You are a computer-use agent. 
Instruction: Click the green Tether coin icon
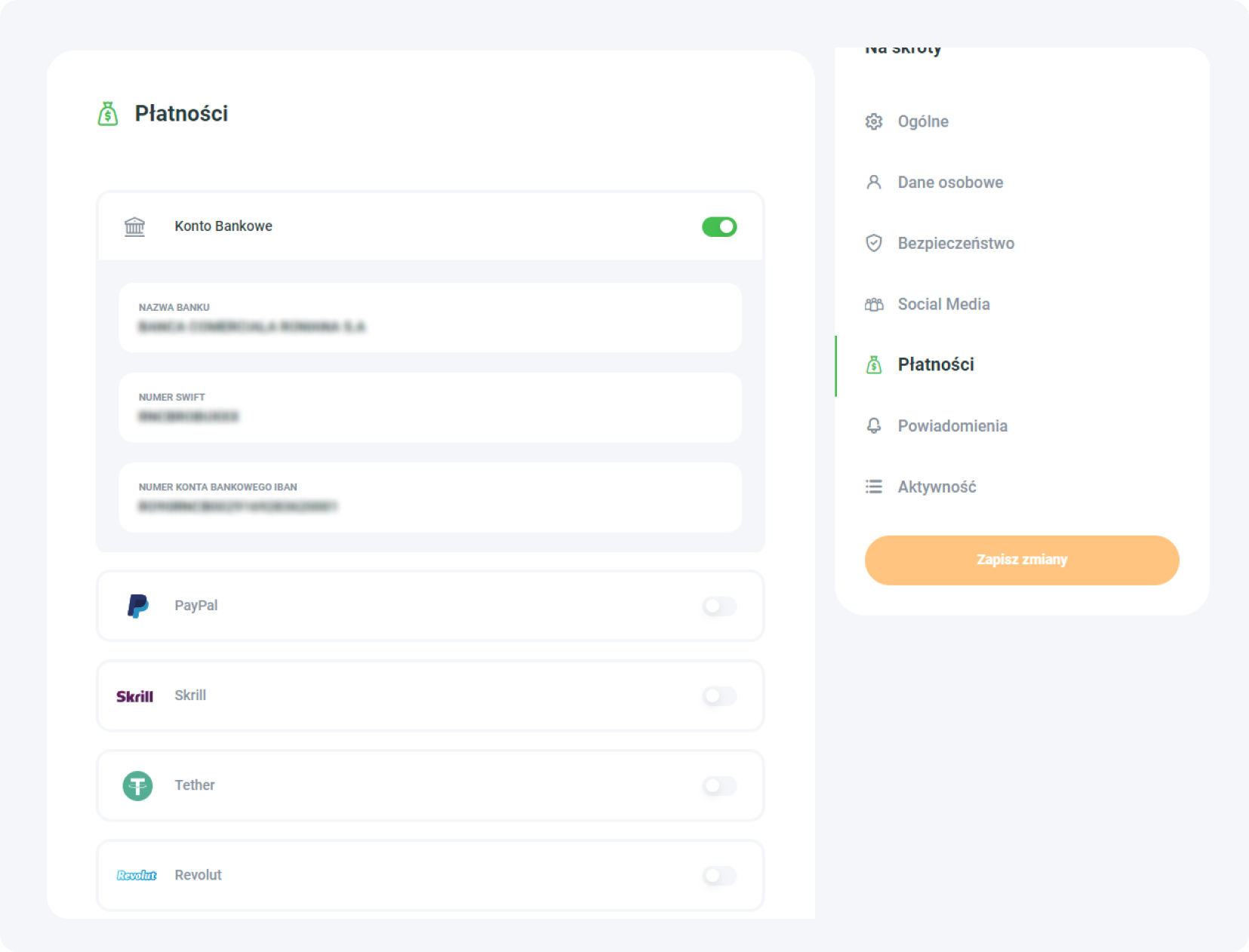click(x=137, y=786)
